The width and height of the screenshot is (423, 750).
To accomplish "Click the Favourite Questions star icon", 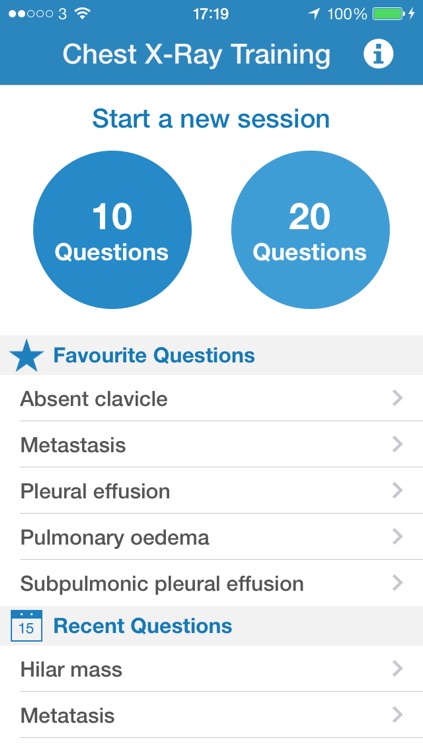I will 26,356.
